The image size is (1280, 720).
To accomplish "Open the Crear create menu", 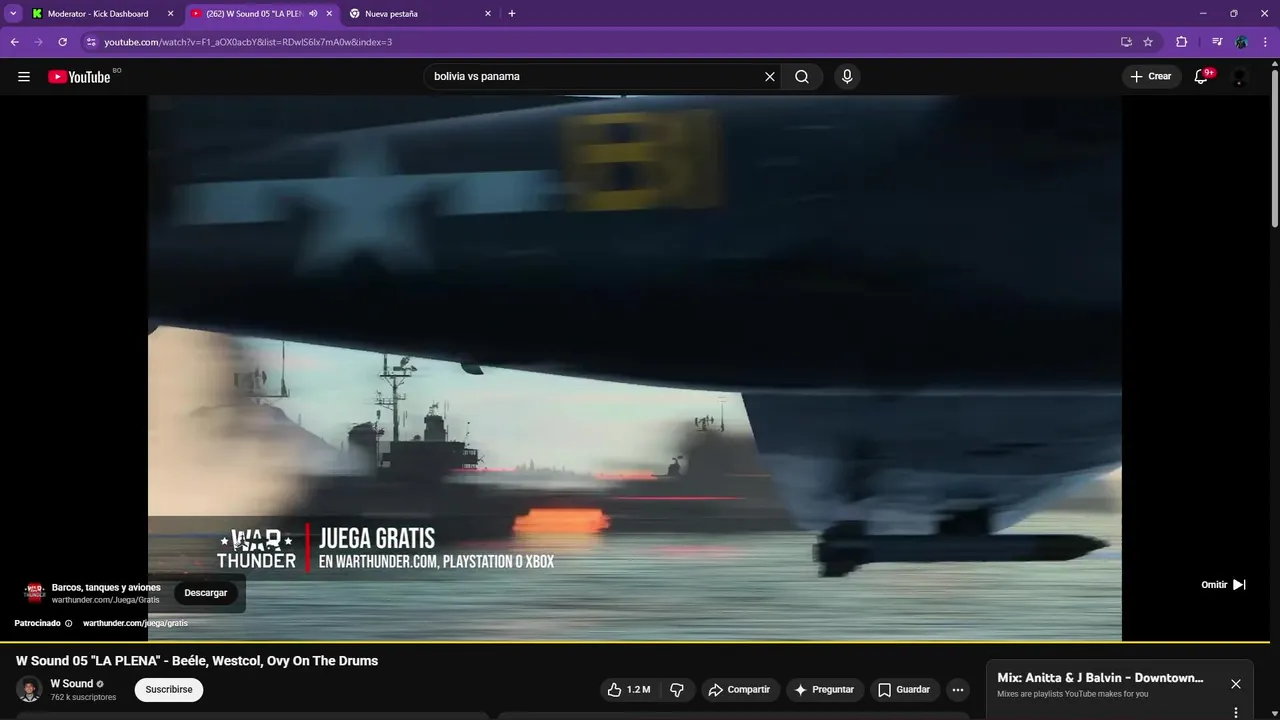I will pos(1151,77).
